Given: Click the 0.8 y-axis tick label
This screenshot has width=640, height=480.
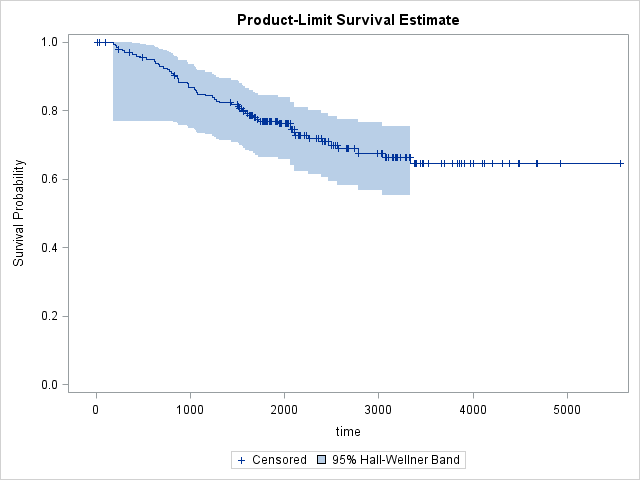Looking at the screenshot, I should pyautogui.click(x=48, y=111).
